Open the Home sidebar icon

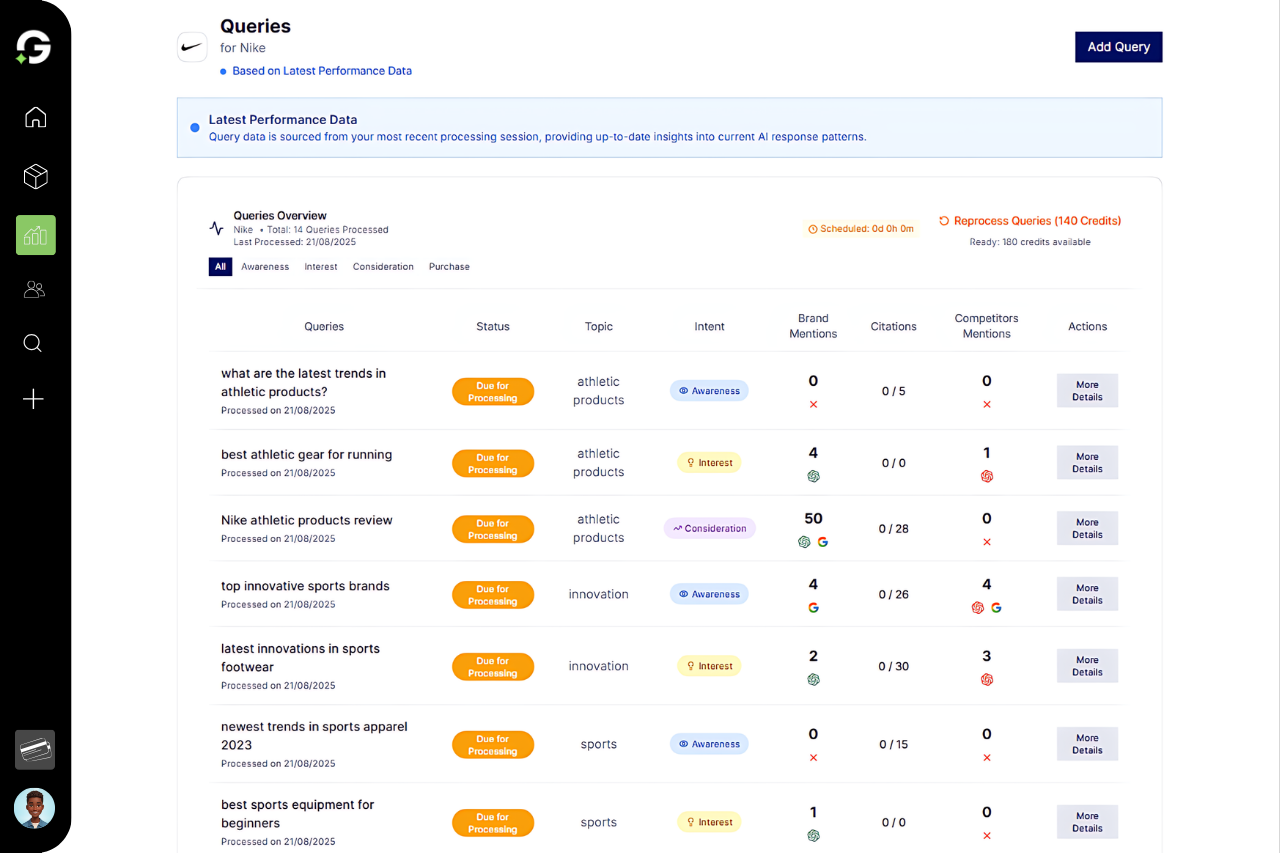point(35,117)
